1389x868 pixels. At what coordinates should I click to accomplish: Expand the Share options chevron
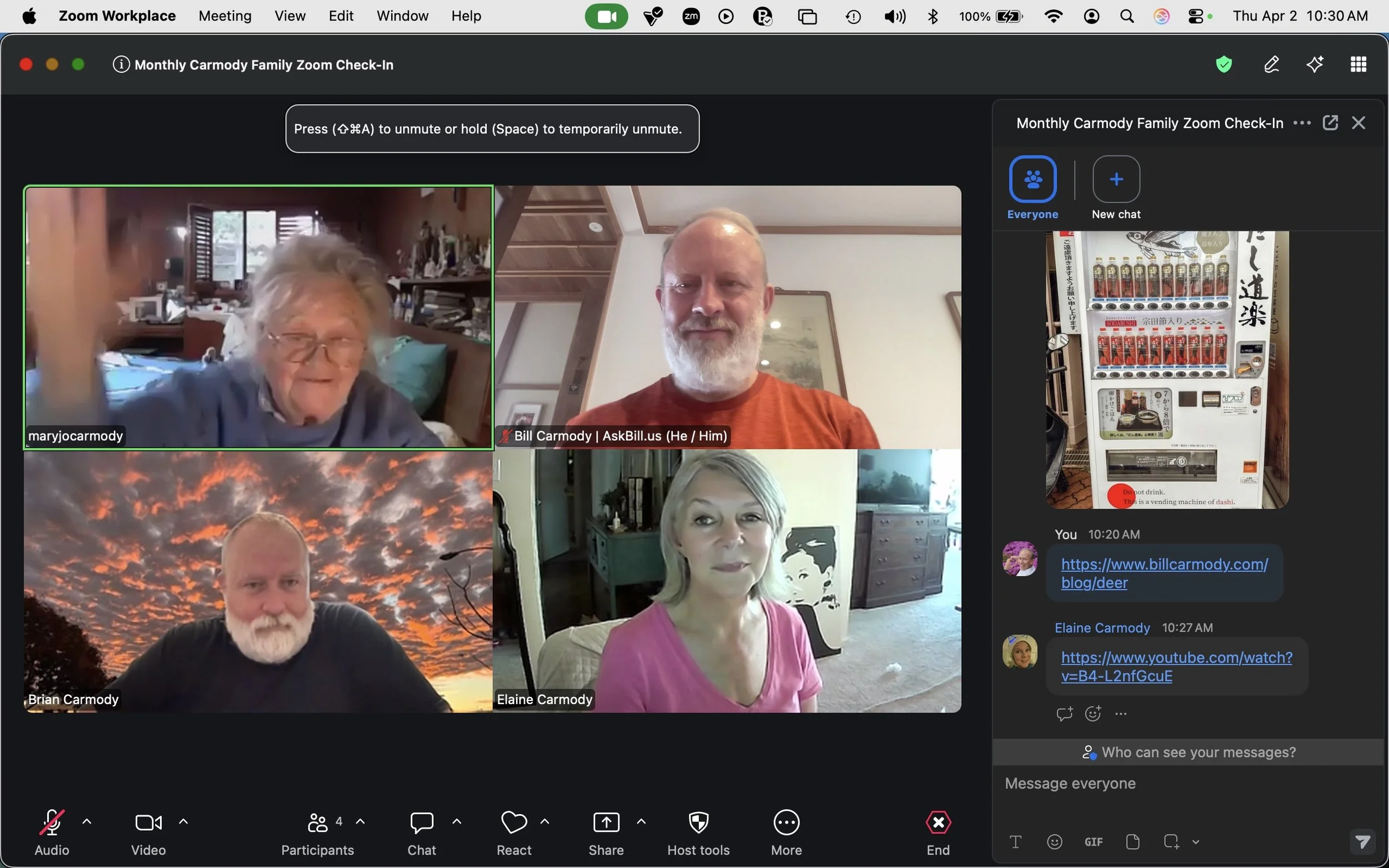tap(641, 821)
